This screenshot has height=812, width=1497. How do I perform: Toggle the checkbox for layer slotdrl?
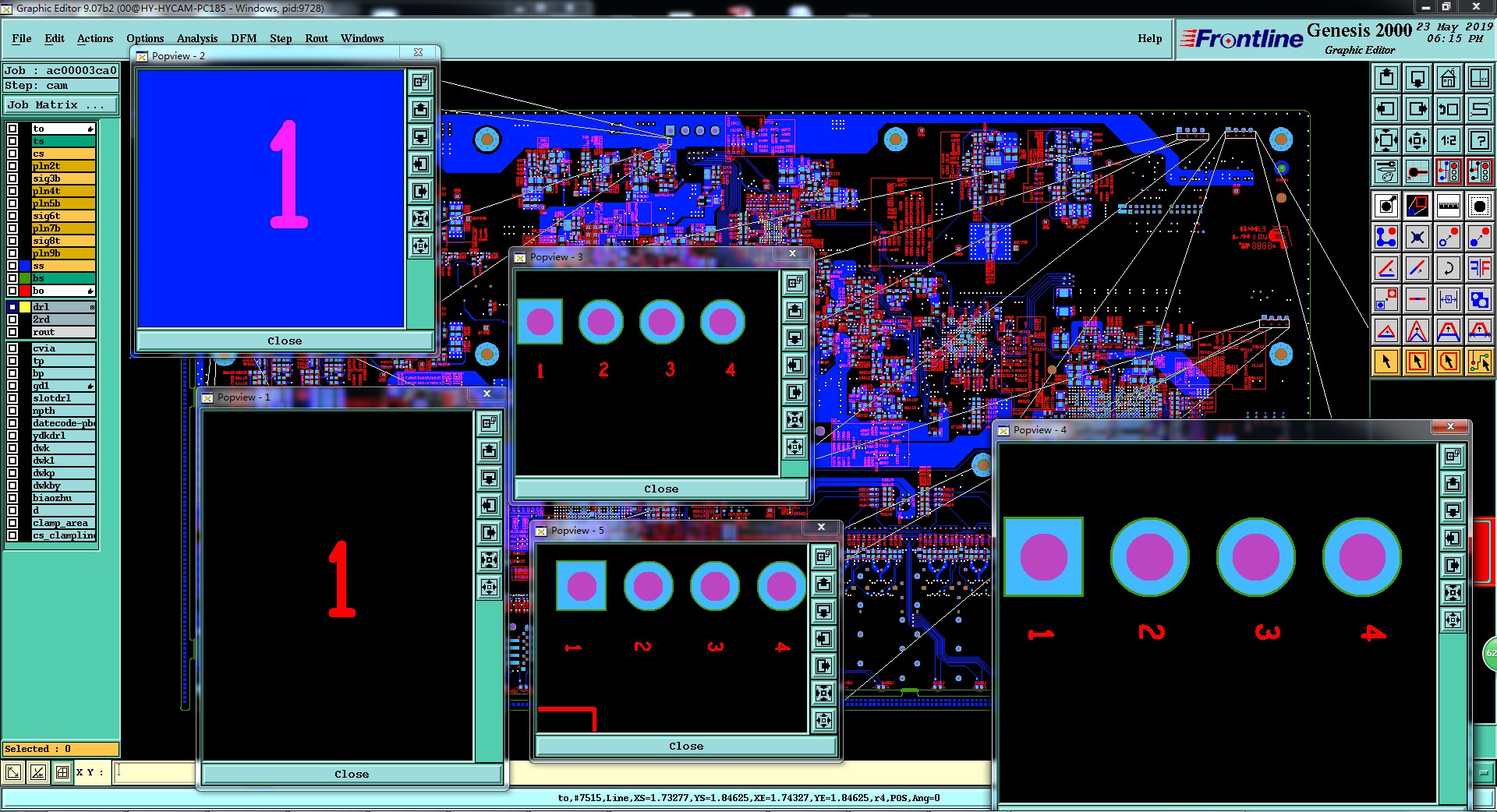(12, 398)
